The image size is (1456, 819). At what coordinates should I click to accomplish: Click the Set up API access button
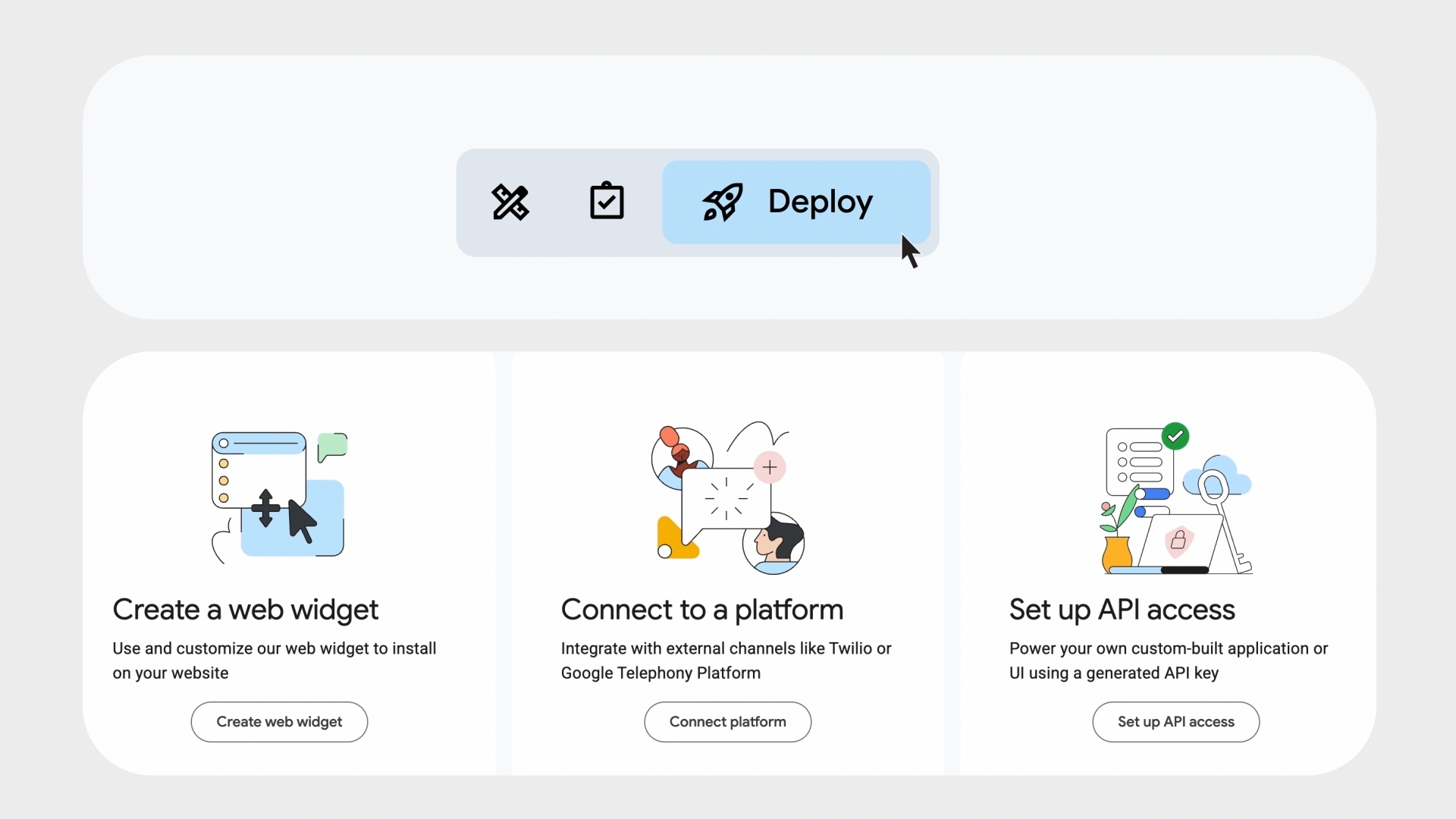[1175, 722]
